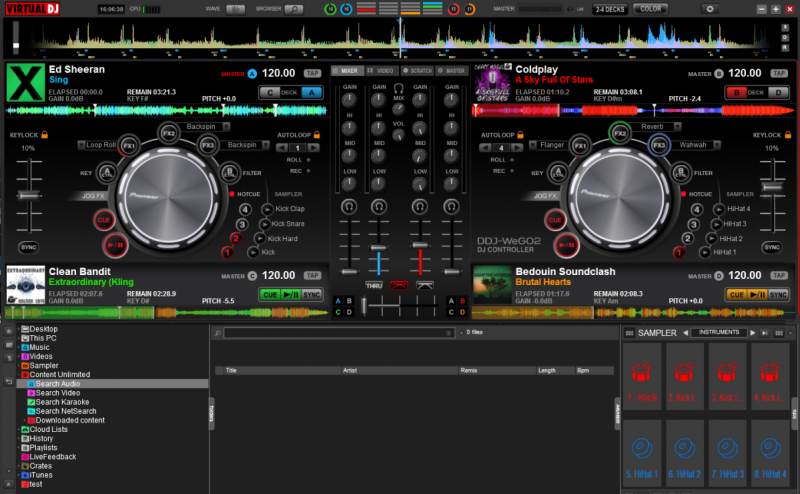
Task: Click the search magnifier icon in browser
Action: pyautogui.click(x=218, y=333)
